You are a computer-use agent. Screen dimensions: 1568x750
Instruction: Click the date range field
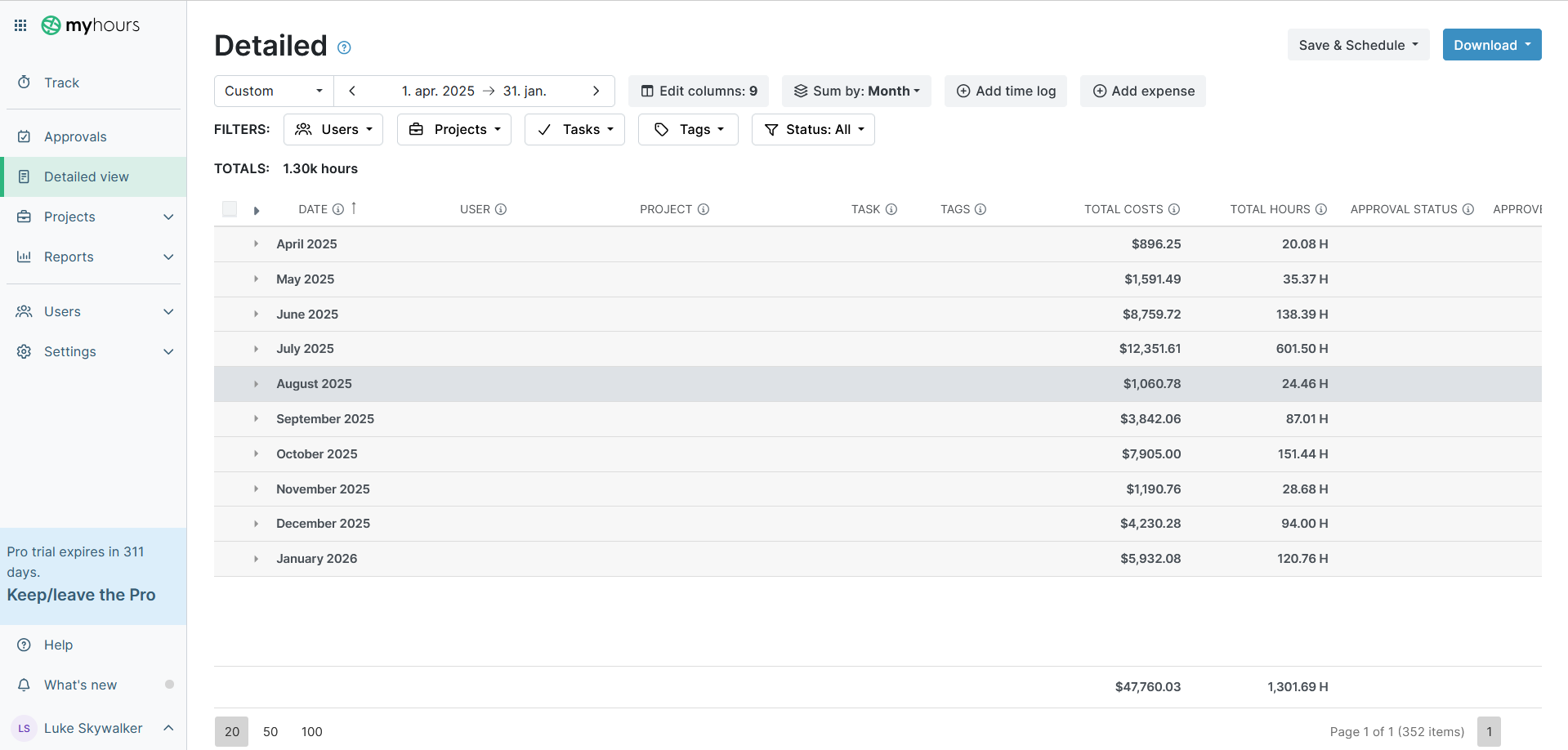click(x=474, y=91)
